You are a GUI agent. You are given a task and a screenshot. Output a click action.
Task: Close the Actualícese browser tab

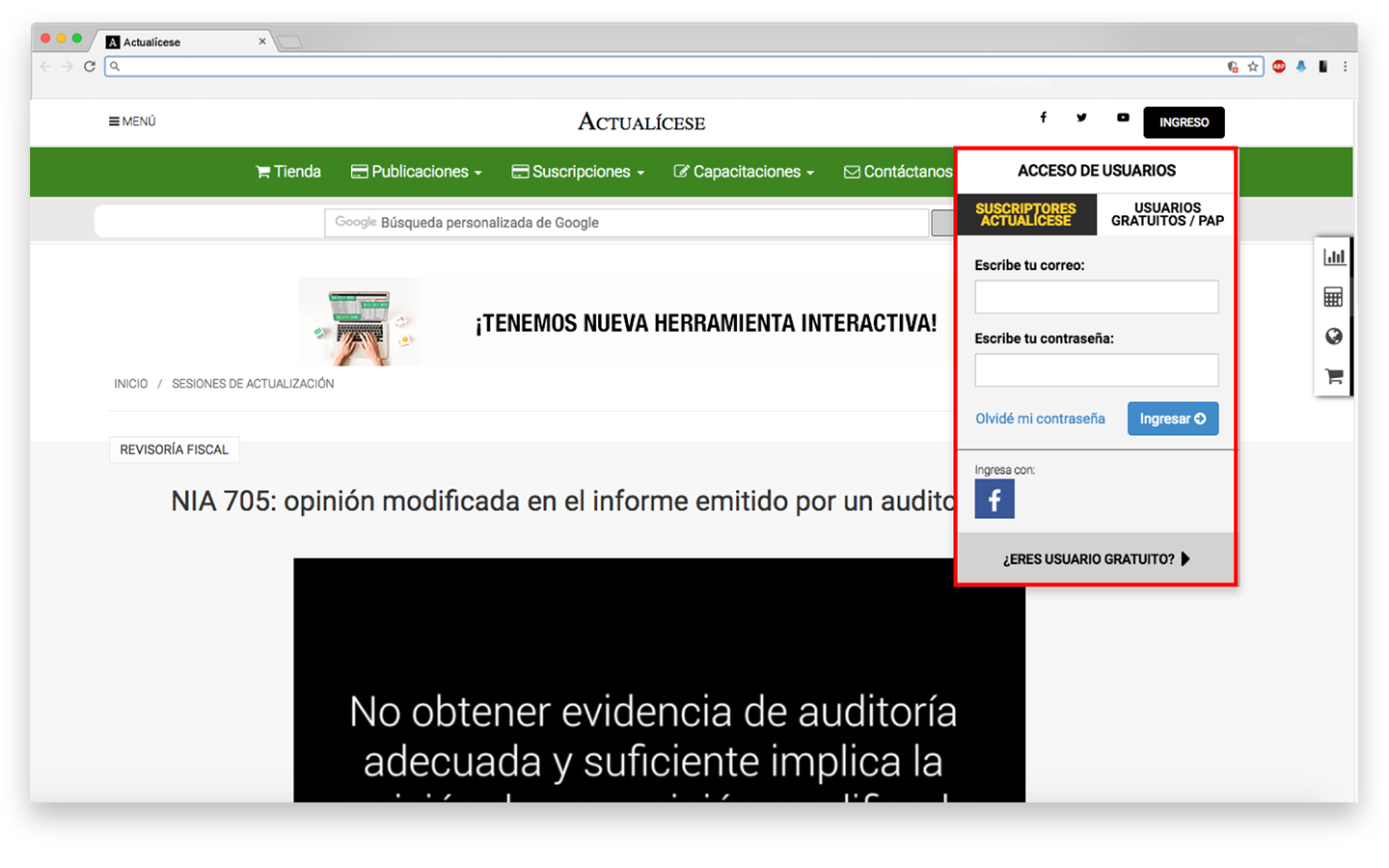tap(262, 41)
